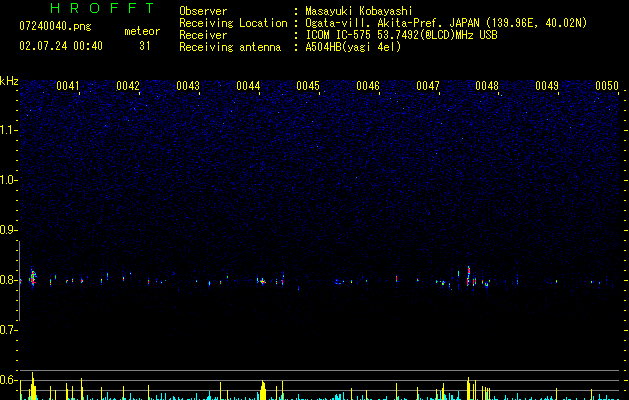Click the Ogata-vill. Akita-Pref. JAPAN location text
This screenshot has height=400, width=629.
pos(446,23)
